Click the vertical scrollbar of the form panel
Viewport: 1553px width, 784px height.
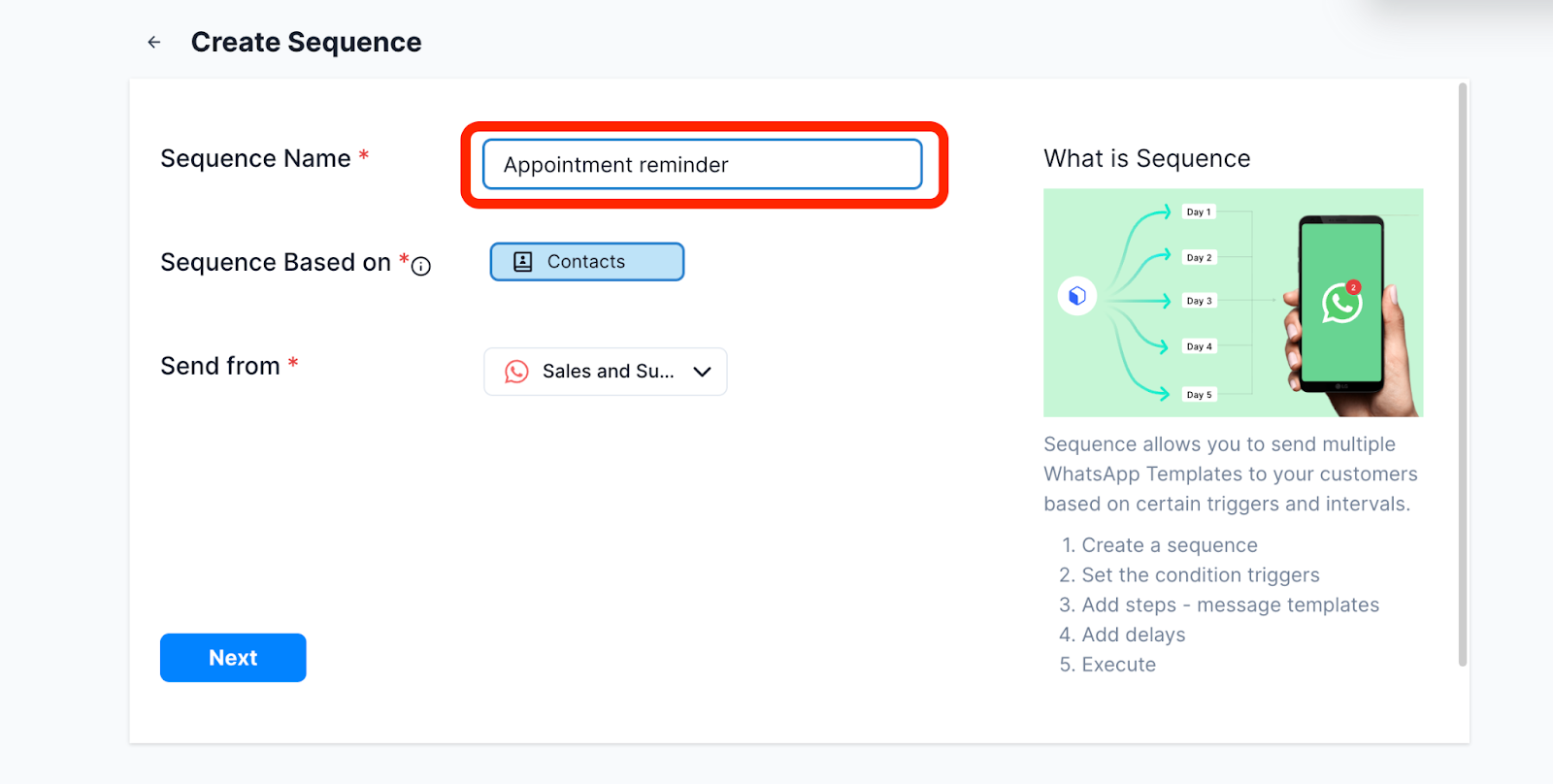click(x=1462, y=375)
